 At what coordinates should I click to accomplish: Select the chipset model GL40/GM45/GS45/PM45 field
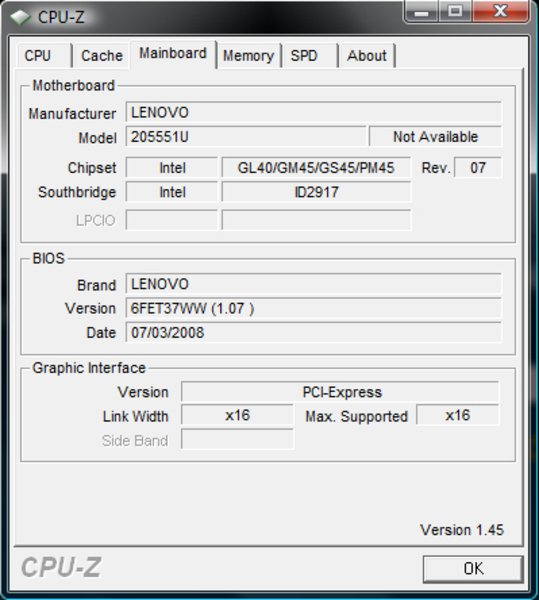[x=316, y=168]
